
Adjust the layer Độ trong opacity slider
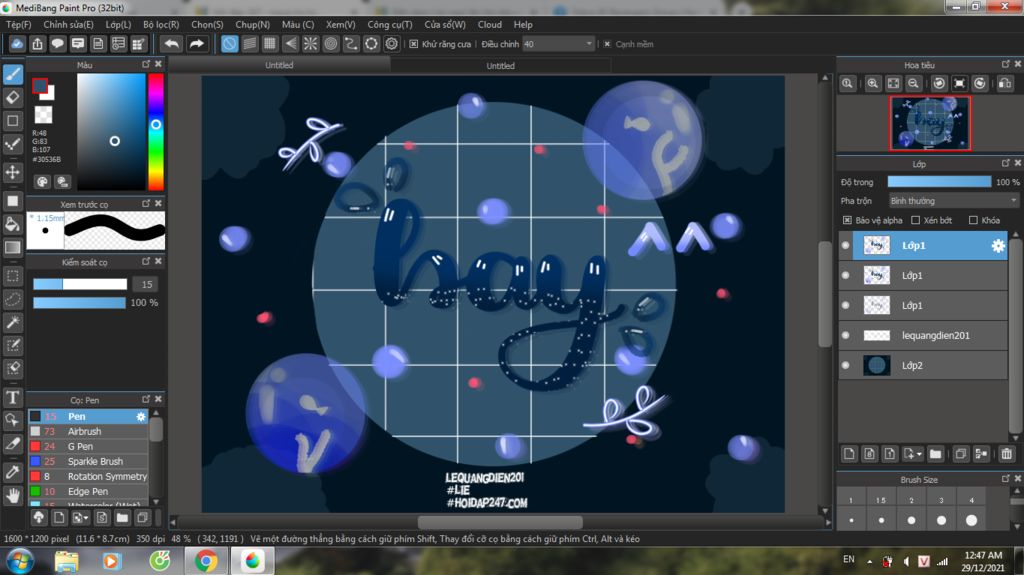pyautogui.click(x=939, y=182)
